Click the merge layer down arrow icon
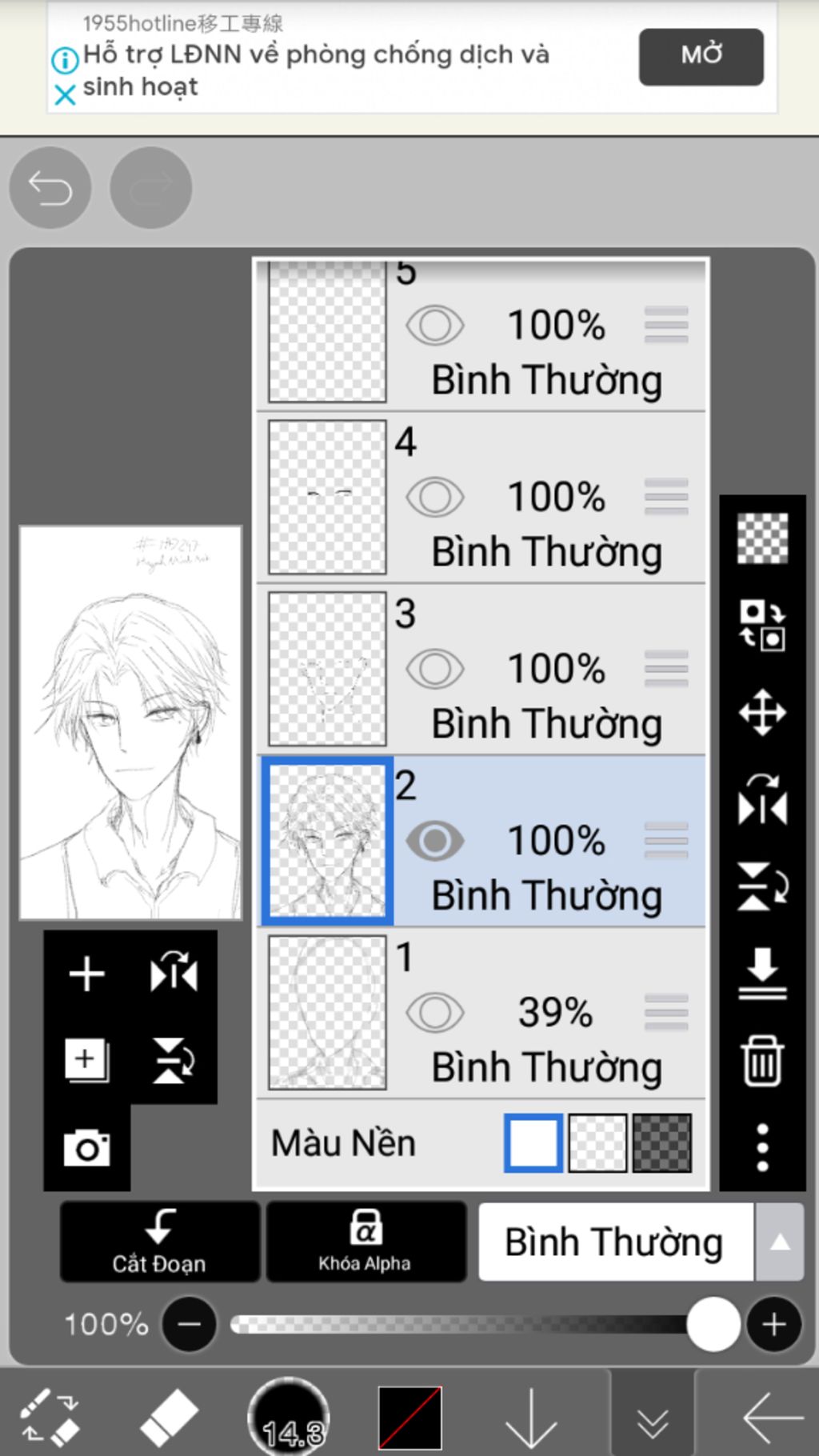Viewport: 819px width, 1456px height. coord(762,974)
